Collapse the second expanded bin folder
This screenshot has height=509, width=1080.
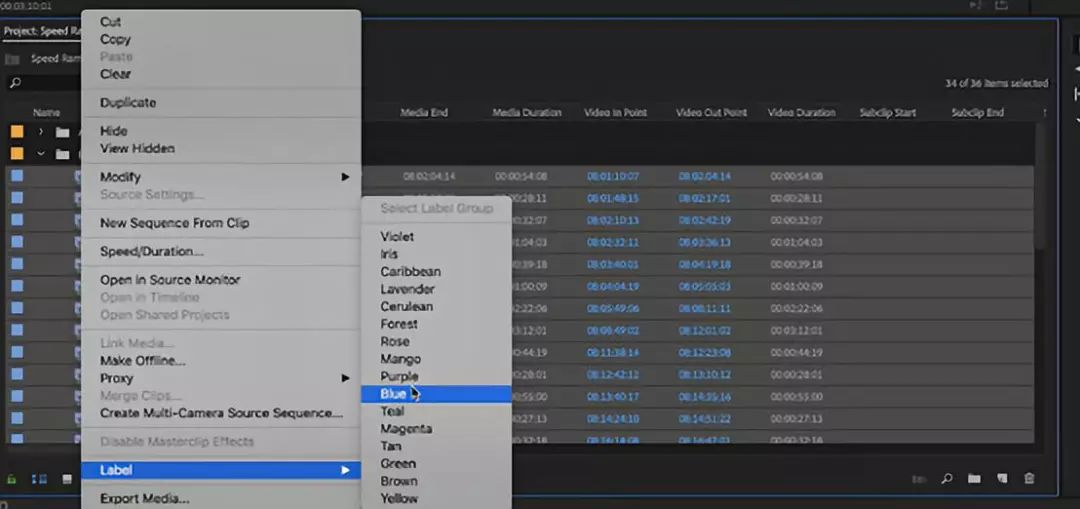tap(41, 154)
